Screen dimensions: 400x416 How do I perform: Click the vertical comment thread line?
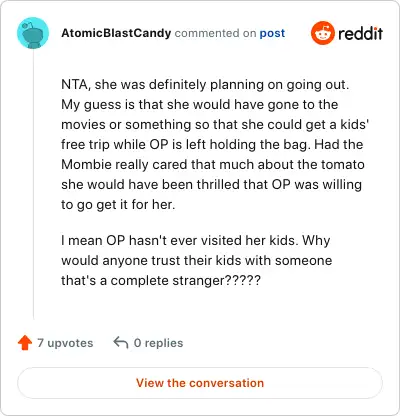[33, 184]
